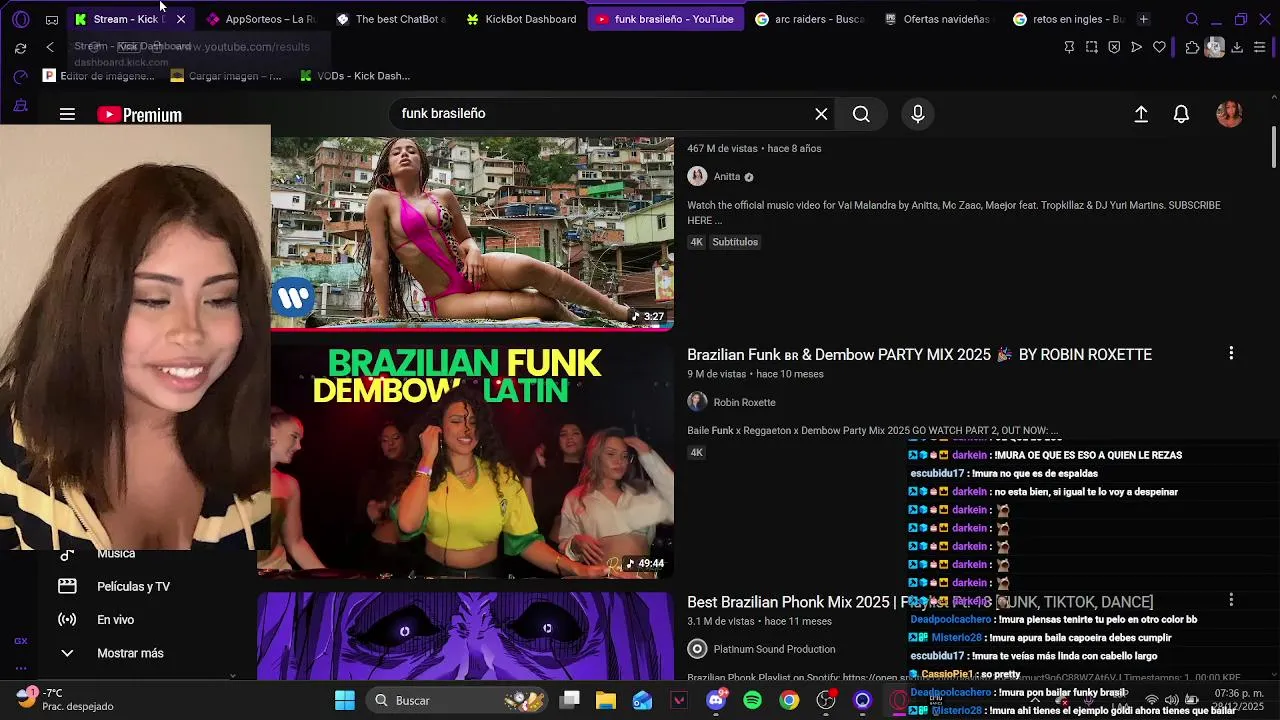Open the weather widget showing -7°C
This screenshot has width=1280, height=720.
[x=66, y=699]
